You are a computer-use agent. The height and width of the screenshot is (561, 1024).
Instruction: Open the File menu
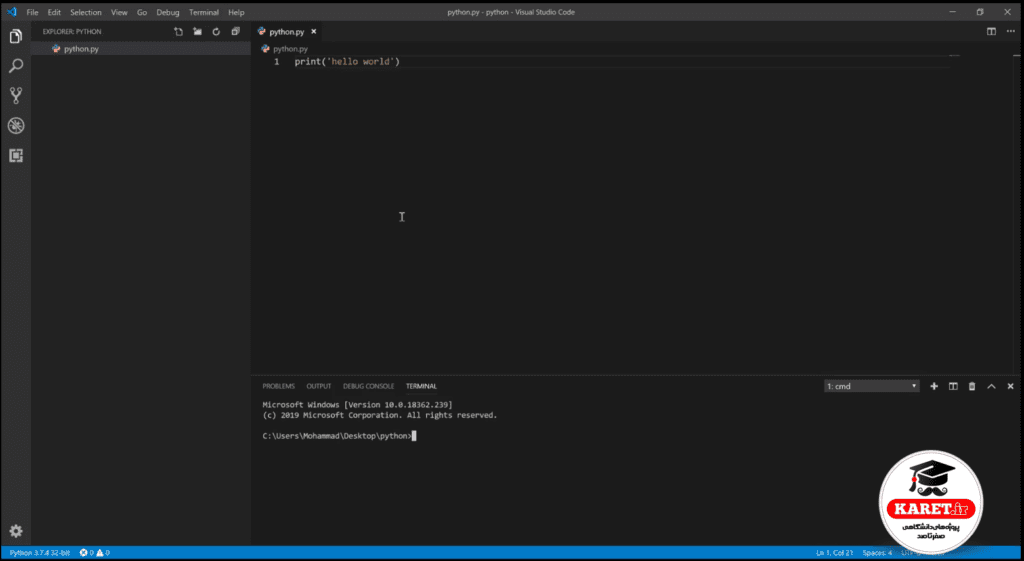point(32,12)
